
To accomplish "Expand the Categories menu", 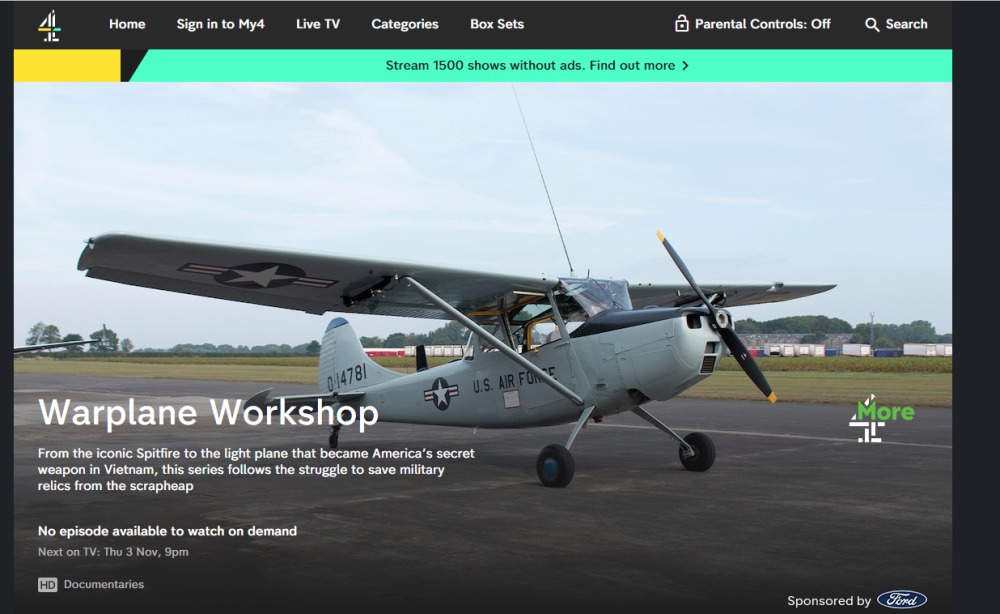I will pyautogui.click(x=404, y=24).
